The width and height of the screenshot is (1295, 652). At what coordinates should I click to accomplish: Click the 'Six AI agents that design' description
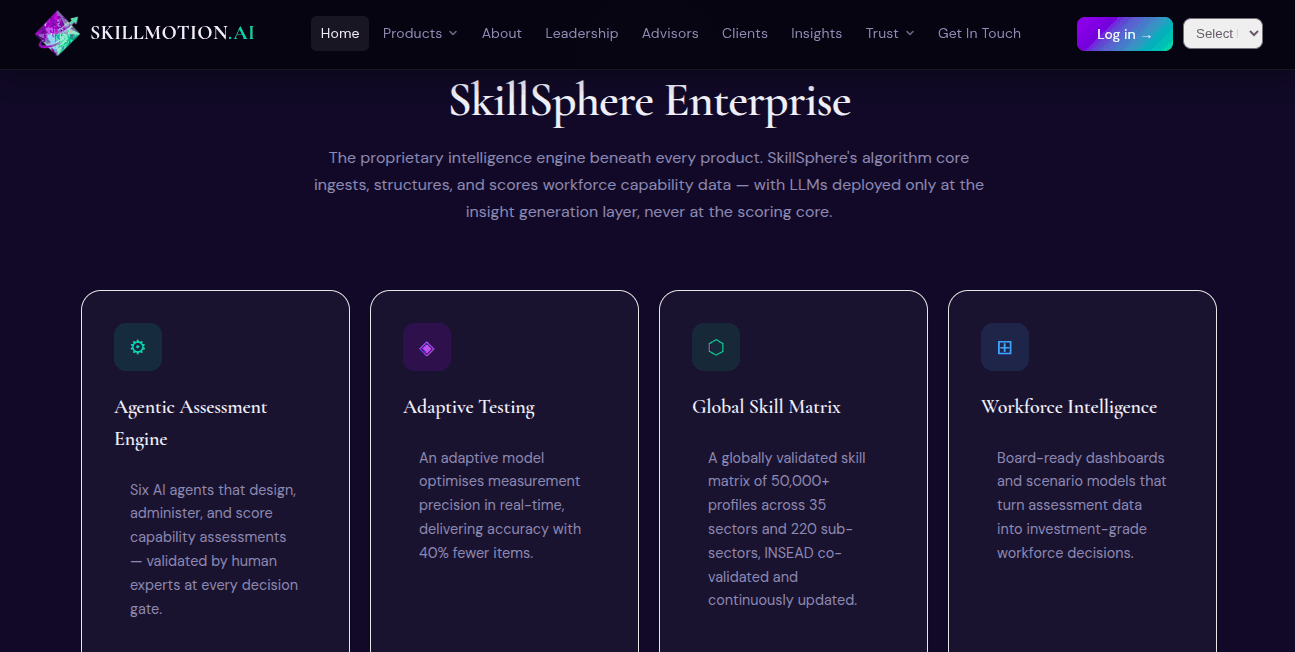pos(214,549)
